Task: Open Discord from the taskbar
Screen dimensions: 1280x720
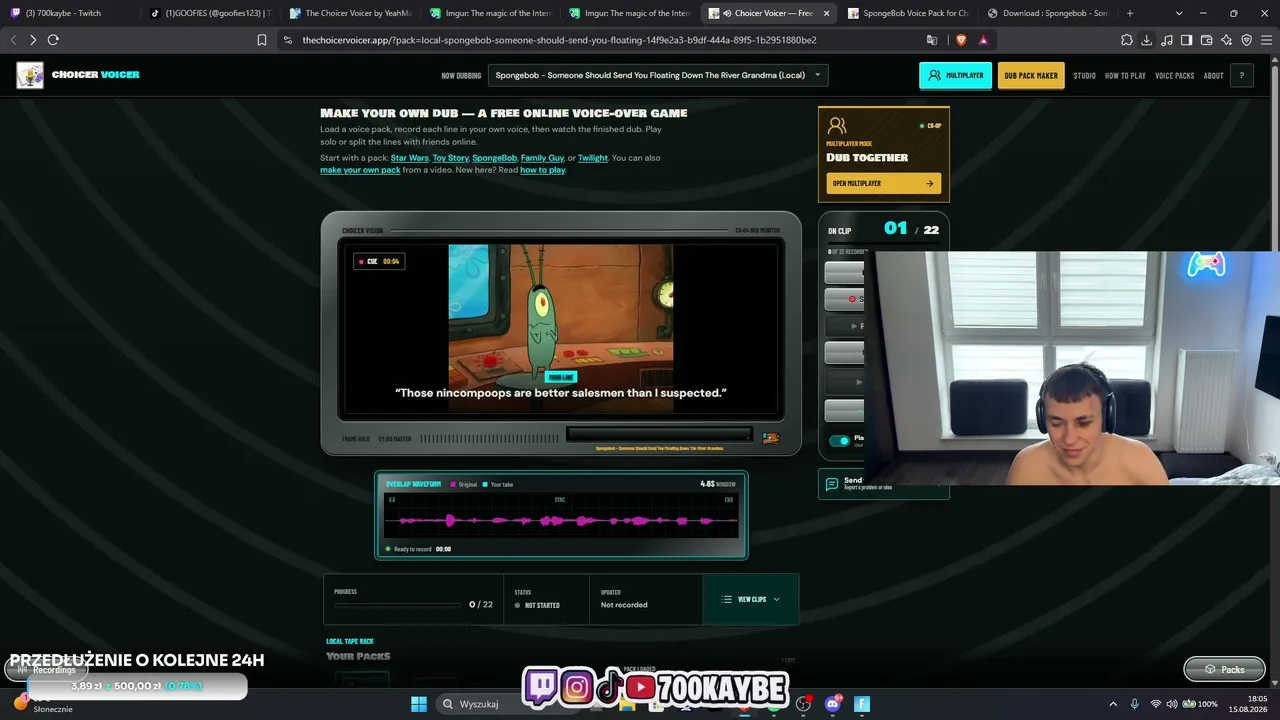Action: coord(833,704)
